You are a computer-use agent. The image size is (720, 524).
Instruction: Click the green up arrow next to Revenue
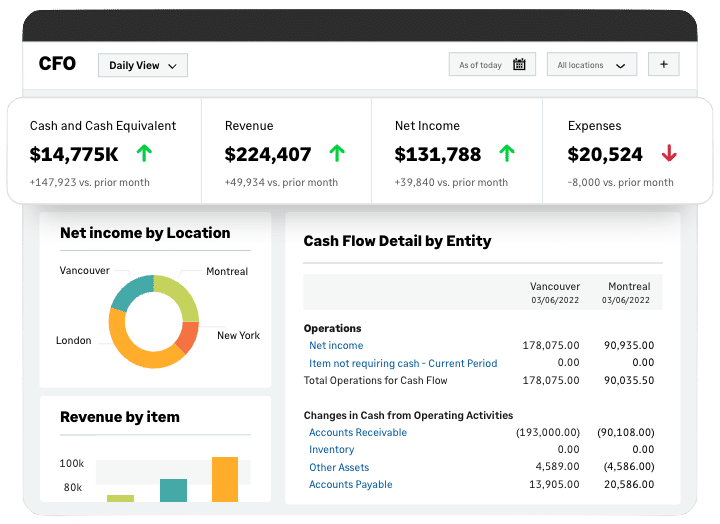[337, 154]
